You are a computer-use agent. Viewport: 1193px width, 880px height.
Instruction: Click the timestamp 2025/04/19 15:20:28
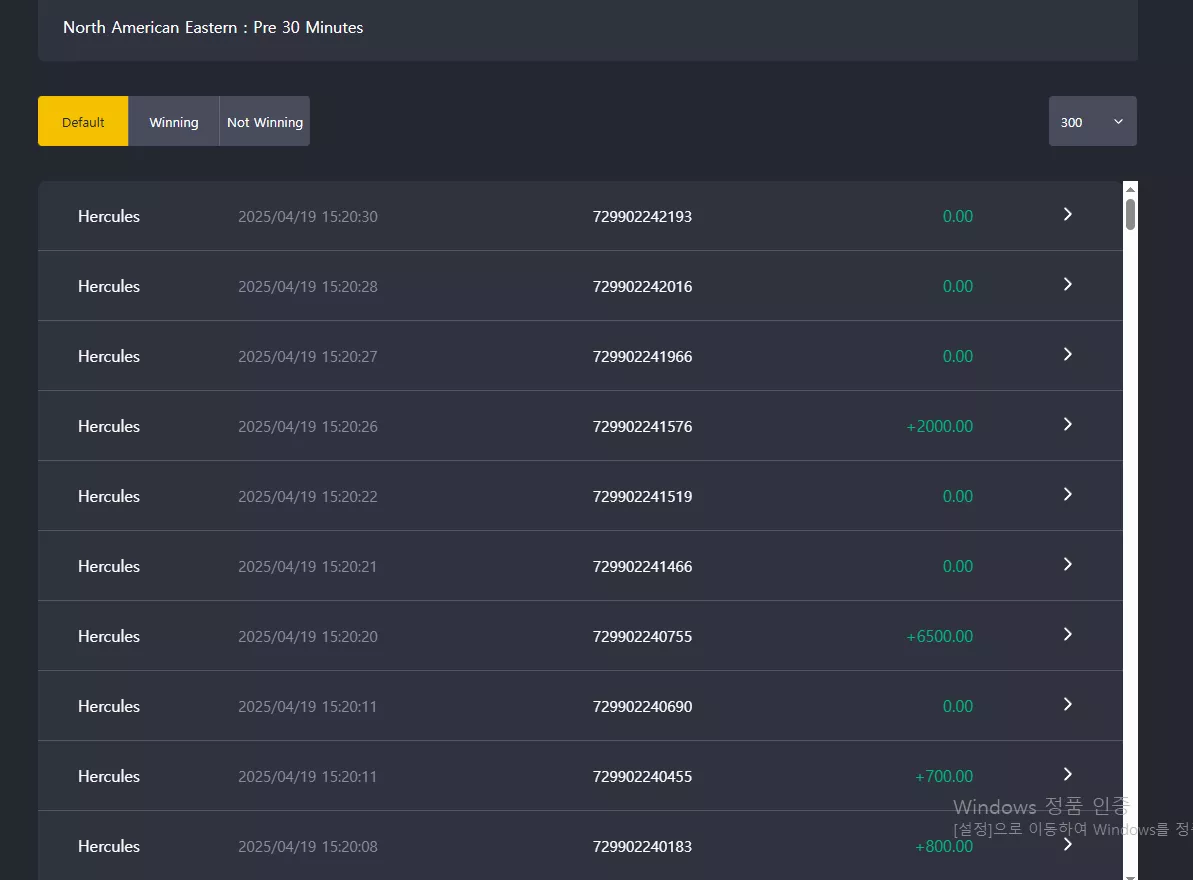pos(307,287)
